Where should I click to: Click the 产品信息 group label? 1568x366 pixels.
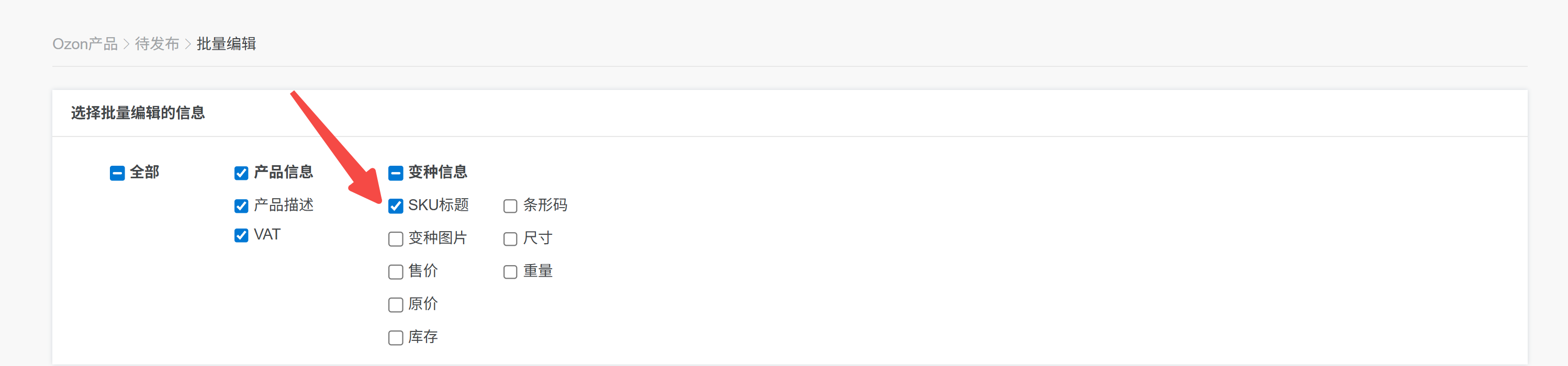tap(283, 172)
